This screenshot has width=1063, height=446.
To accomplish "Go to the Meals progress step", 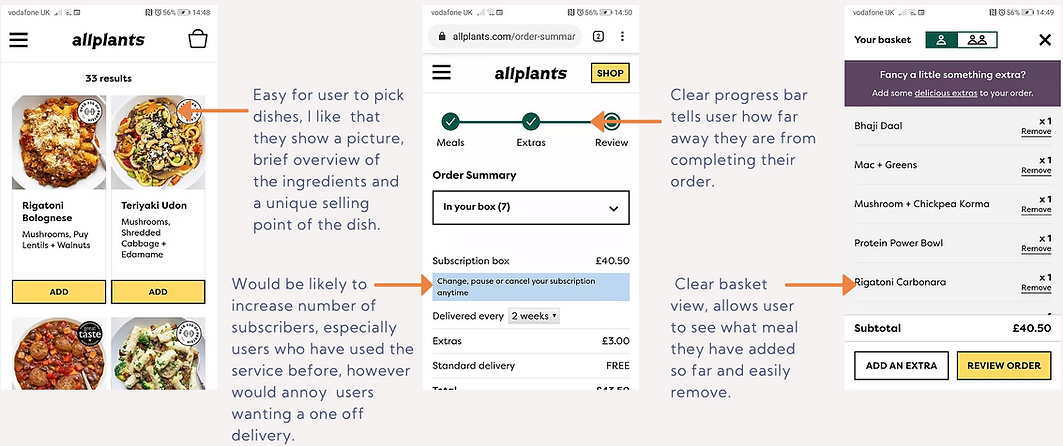I will pyautogui.click(x=450, y=122).
